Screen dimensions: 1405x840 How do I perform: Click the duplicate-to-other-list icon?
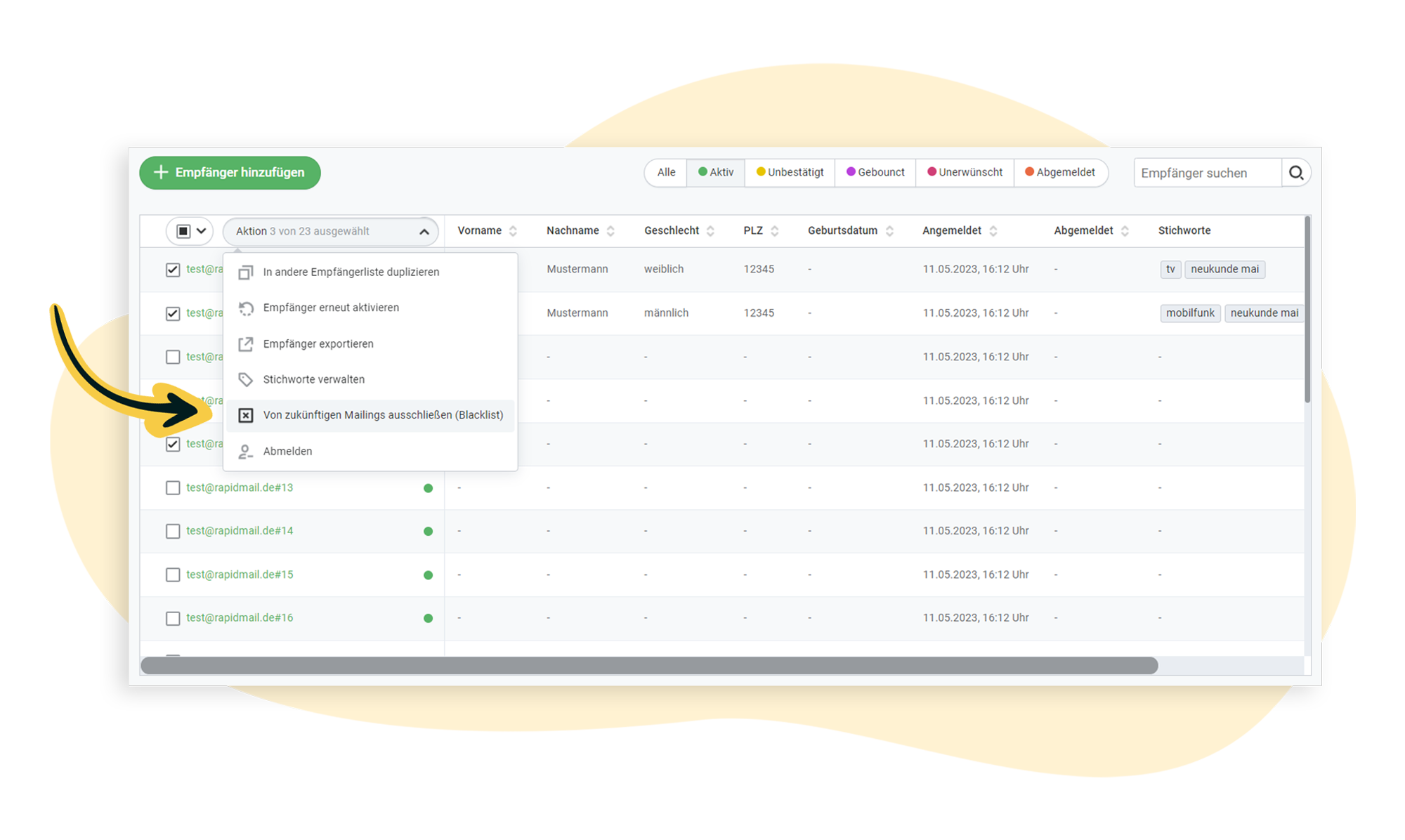(245, 273)
